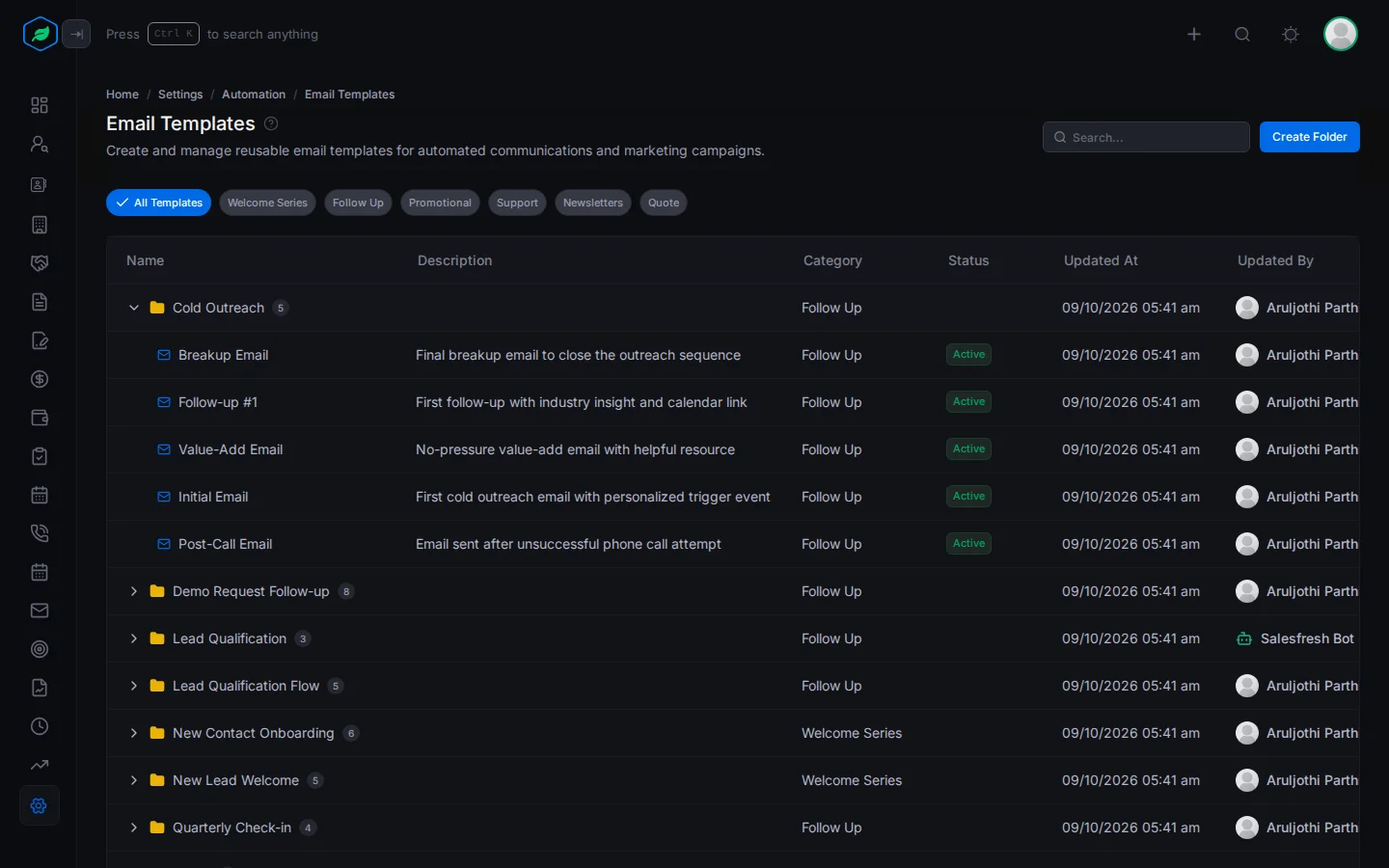Viewport: 1389px width, 868px height.
Task: Expand the Demo Request Follow-up folder
Action: point(134,591)
